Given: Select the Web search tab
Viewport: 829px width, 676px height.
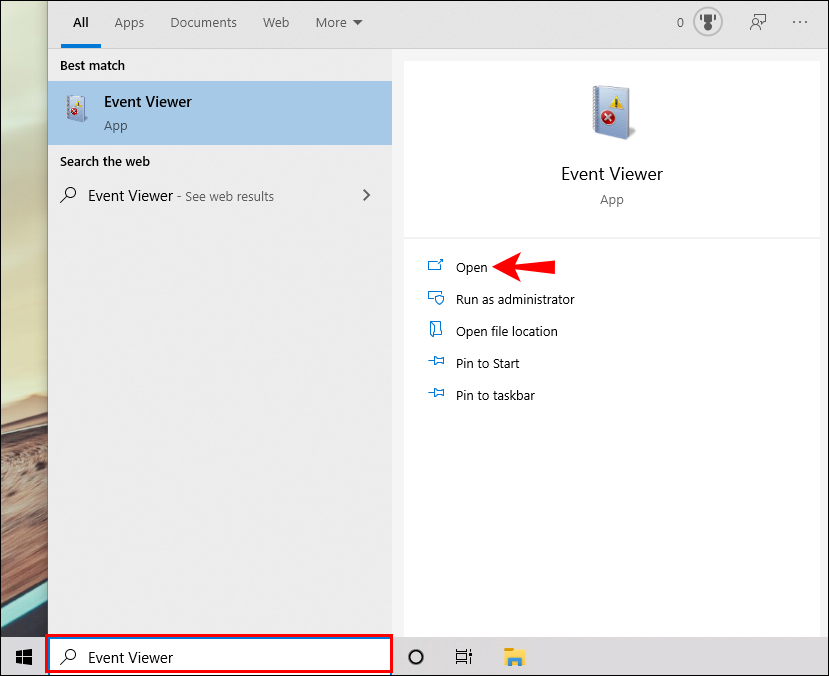Looking at the screenshot, I should pos(276,22).
